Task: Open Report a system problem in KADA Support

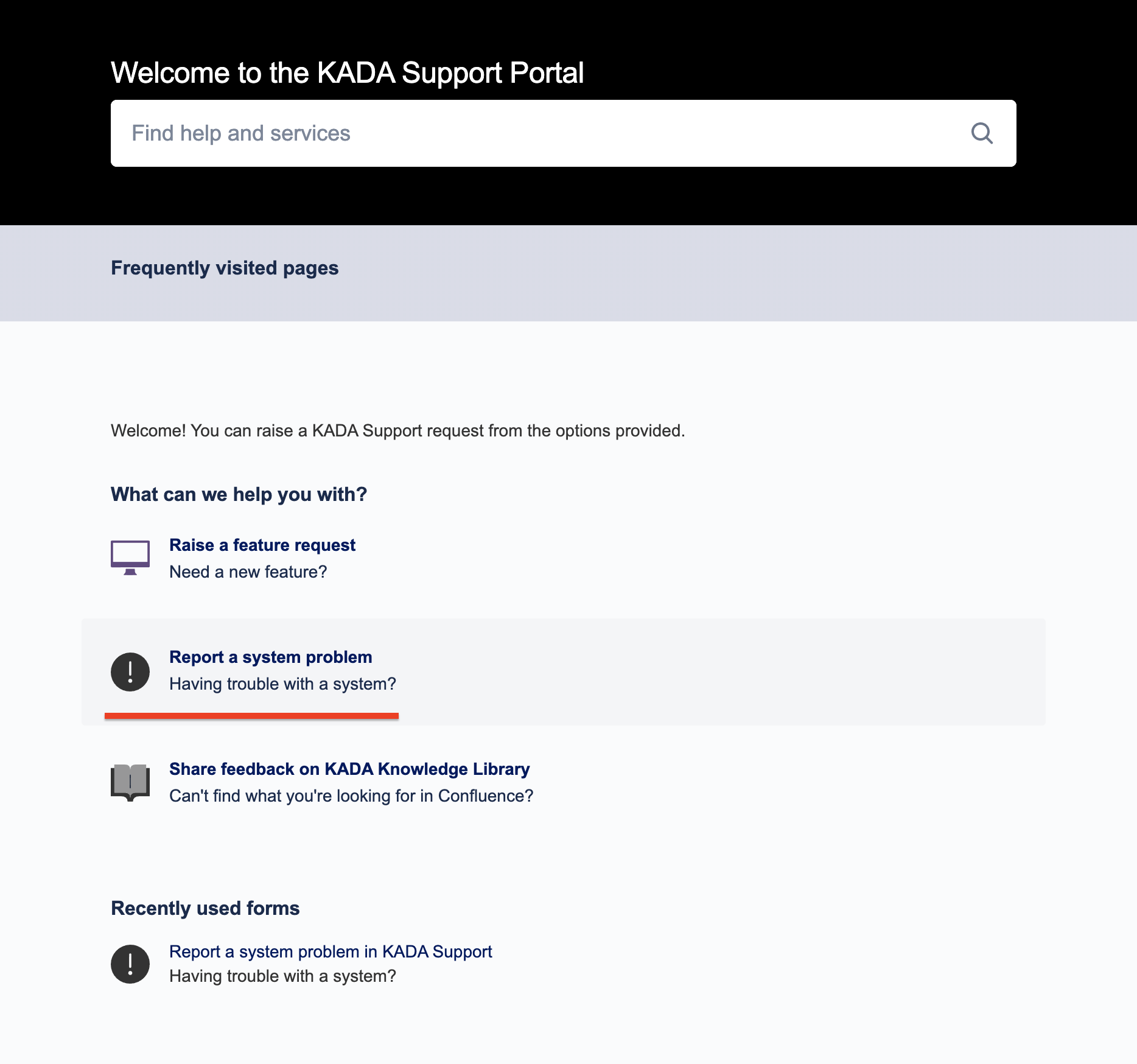Action: point(331,951)
